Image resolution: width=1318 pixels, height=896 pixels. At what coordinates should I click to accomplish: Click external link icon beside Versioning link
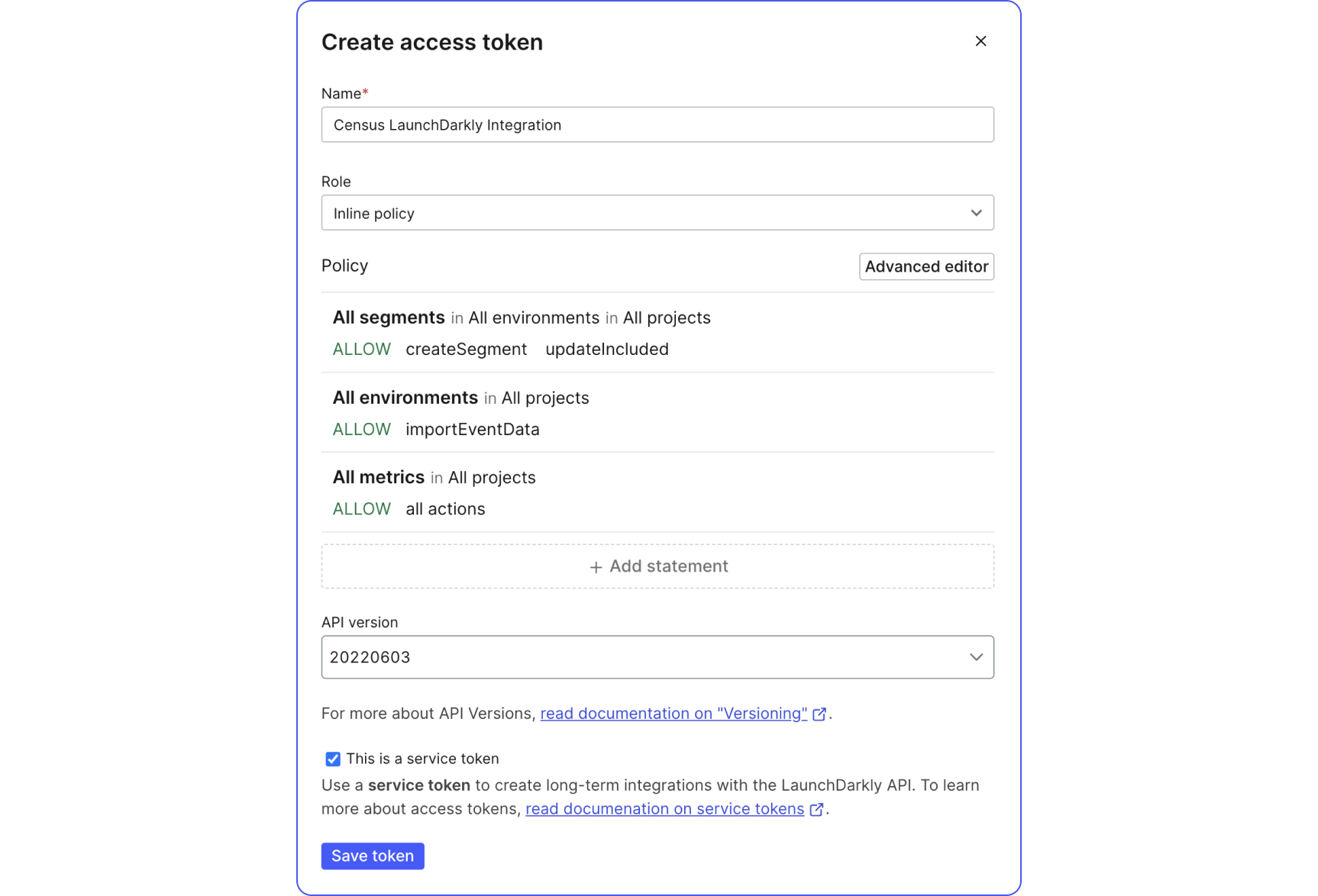click(x=819, y=714)
